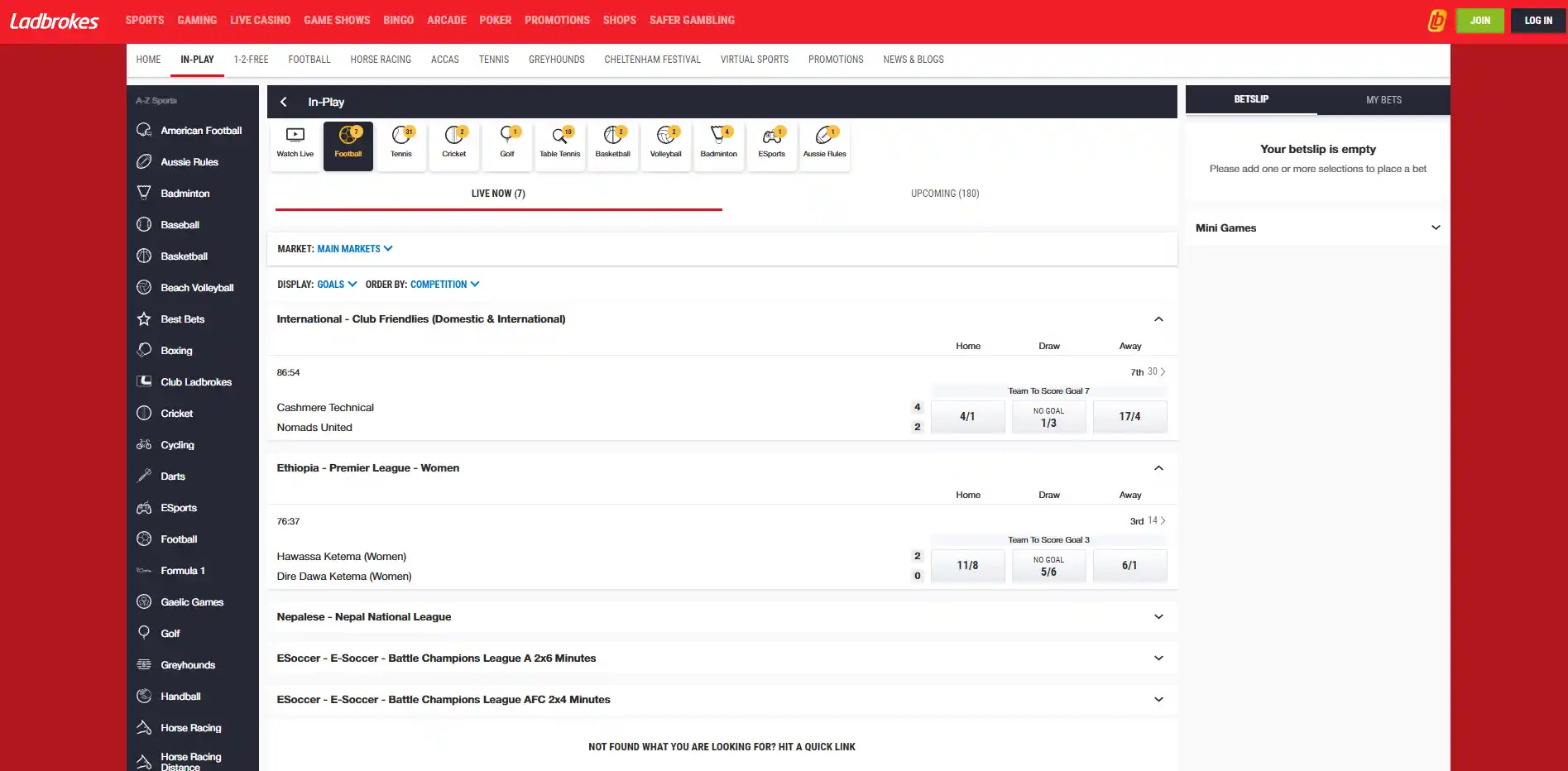Viewport: 1568px width, 771px height.
Task: Open Baseball in sidebar
Action: (x=193, y=225)
